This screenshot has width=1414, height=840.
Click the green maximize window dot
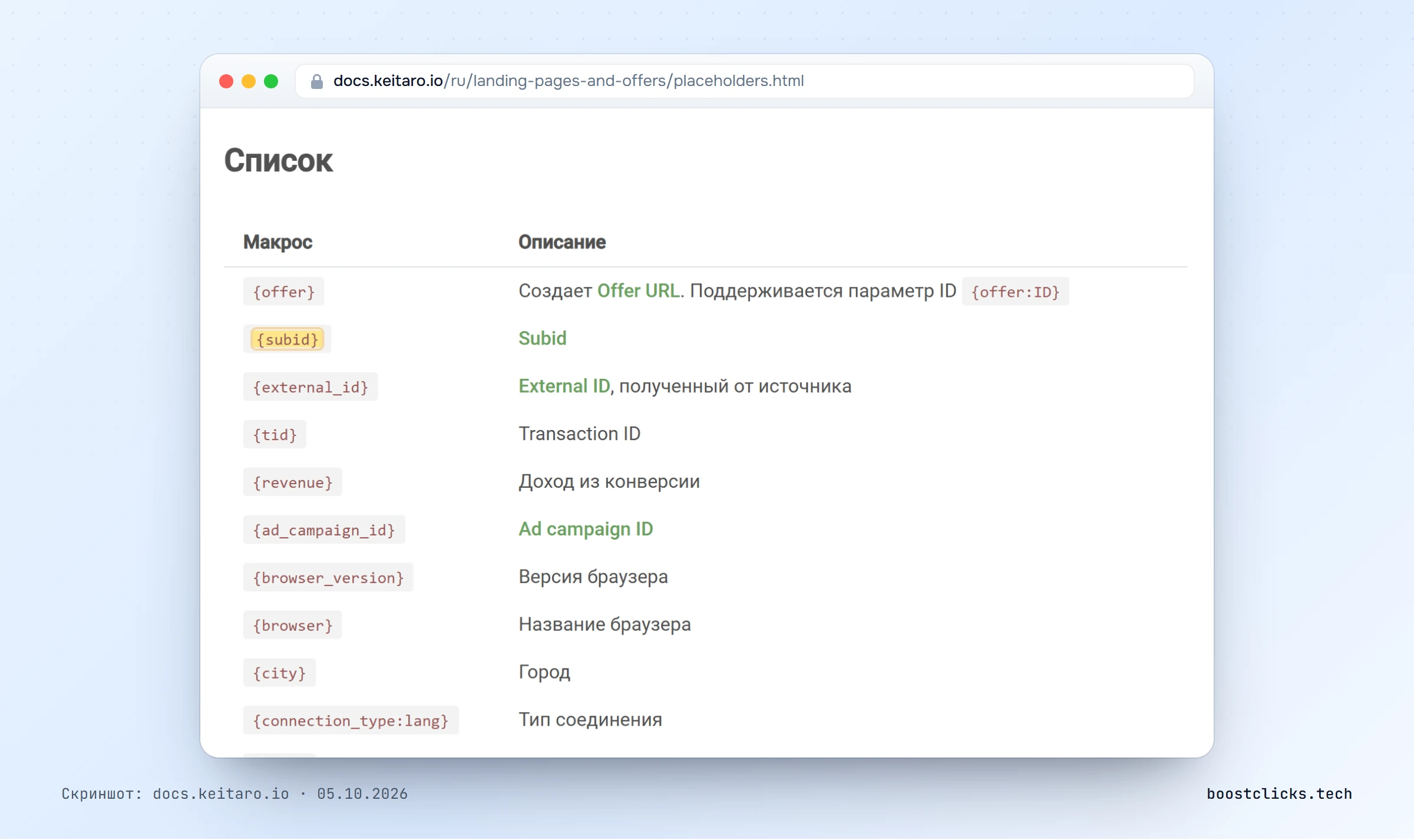tap(271, 81)
